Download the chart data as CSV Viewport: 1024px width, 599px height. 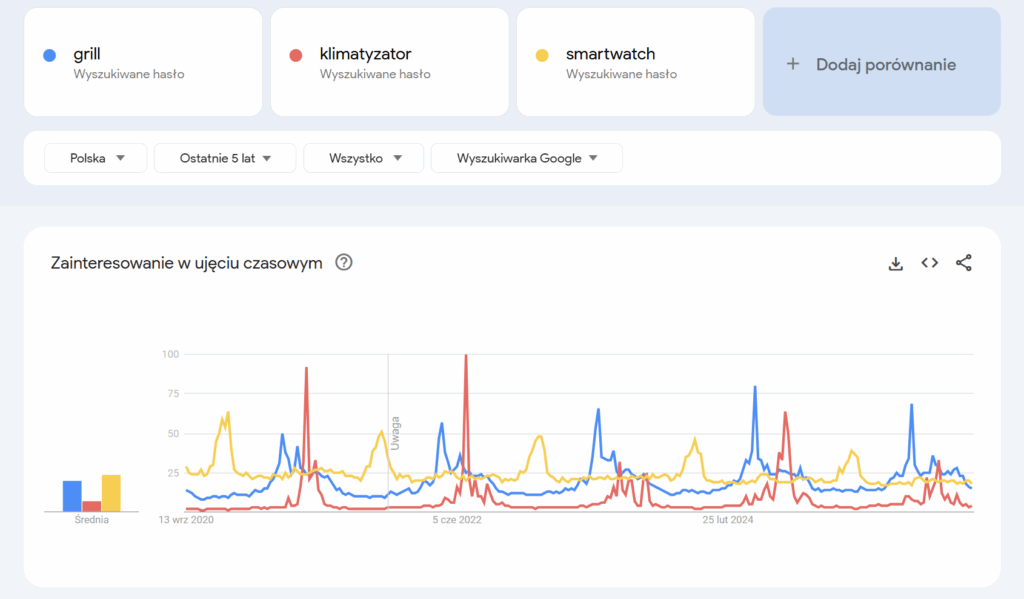click(895, 263)
